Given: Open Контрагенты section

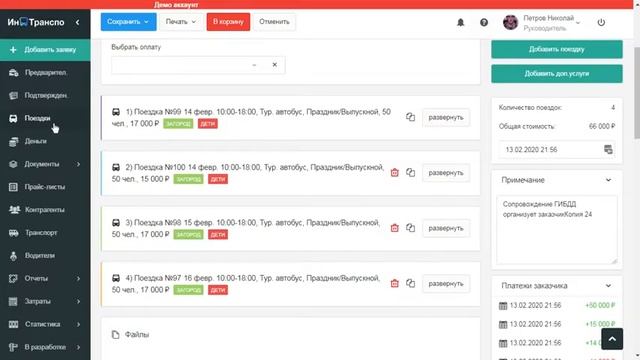Looking at the screenshot, I should click(x=45, y=210).
